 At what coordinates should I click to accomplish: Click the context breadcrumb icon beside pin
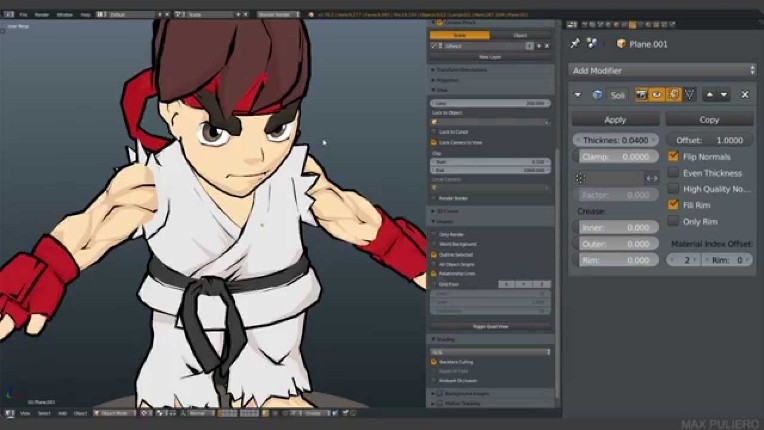point(592,44)
